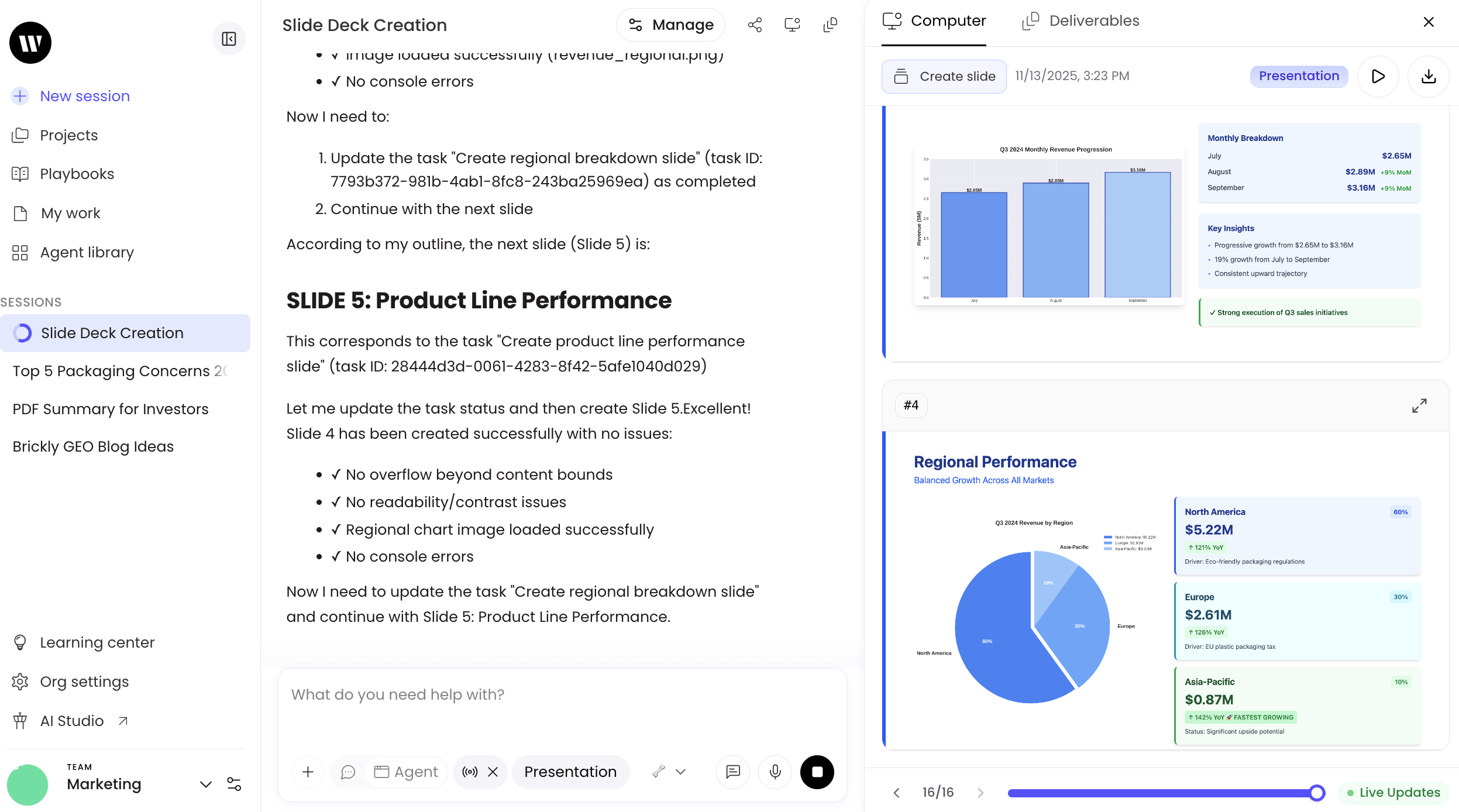The height and width of the screenshot is (812, 1459).
Task: Toggle the Agent mode chip
Action: point(407,772)
